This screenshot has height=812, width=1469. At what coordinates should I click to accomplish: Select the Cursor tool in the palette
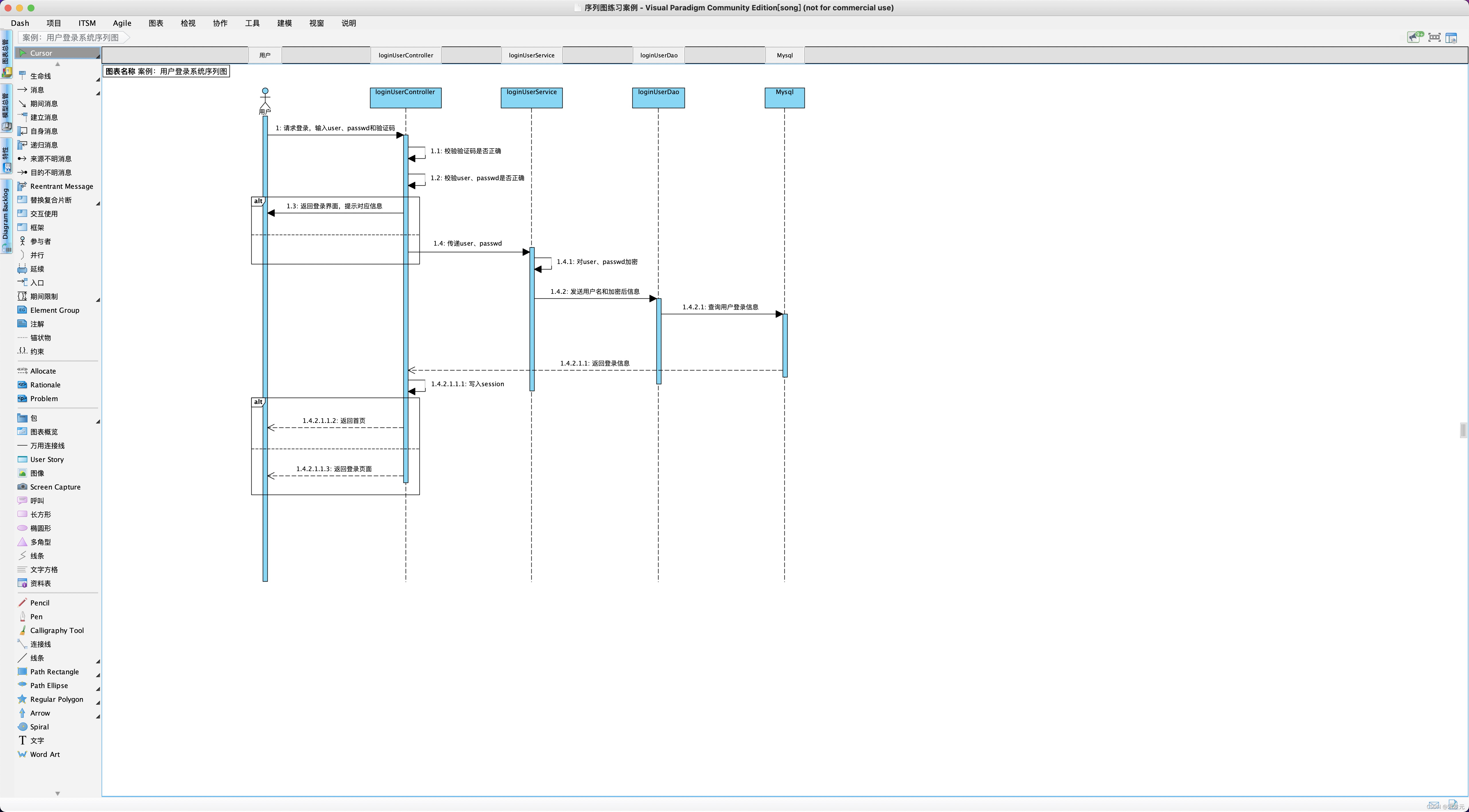pos(57,53)
